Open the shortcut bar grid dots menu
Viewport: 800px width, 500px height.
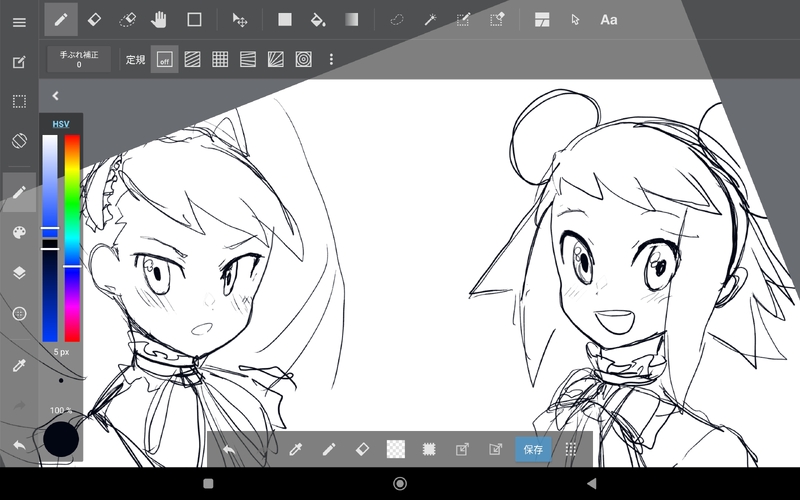[x=571, y=449]
